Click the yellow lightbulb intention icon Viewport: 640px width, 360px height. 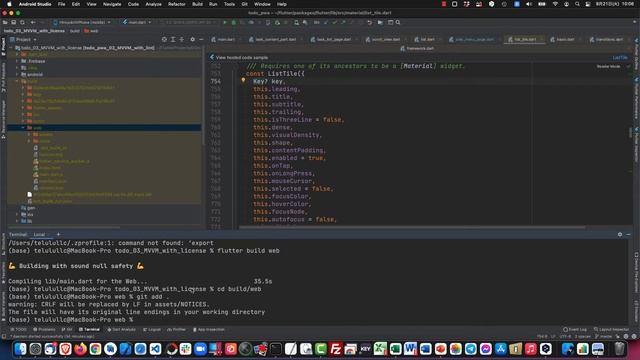pyautogui.click(x=243, y=80)
